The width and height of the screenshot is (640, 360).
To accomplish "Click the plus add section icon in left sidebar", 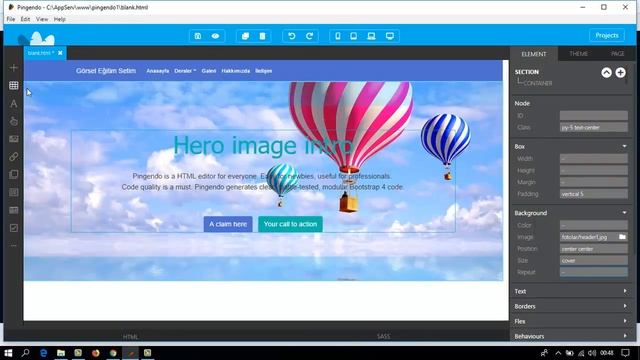I will 13,68.
